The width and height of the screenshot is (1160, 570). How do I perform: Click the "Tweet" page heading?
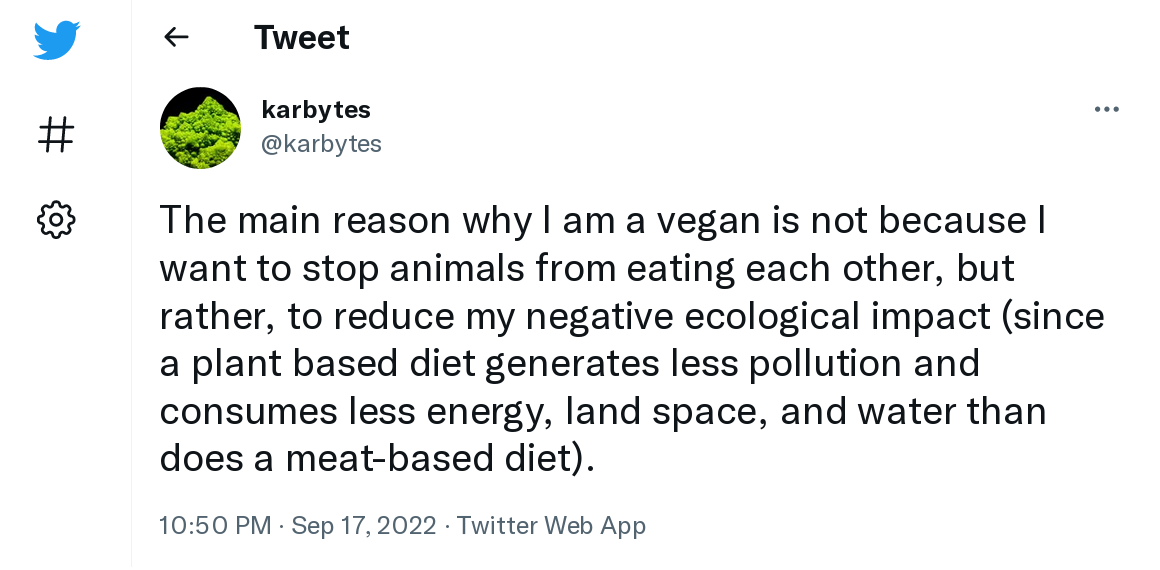pos(301,38)
